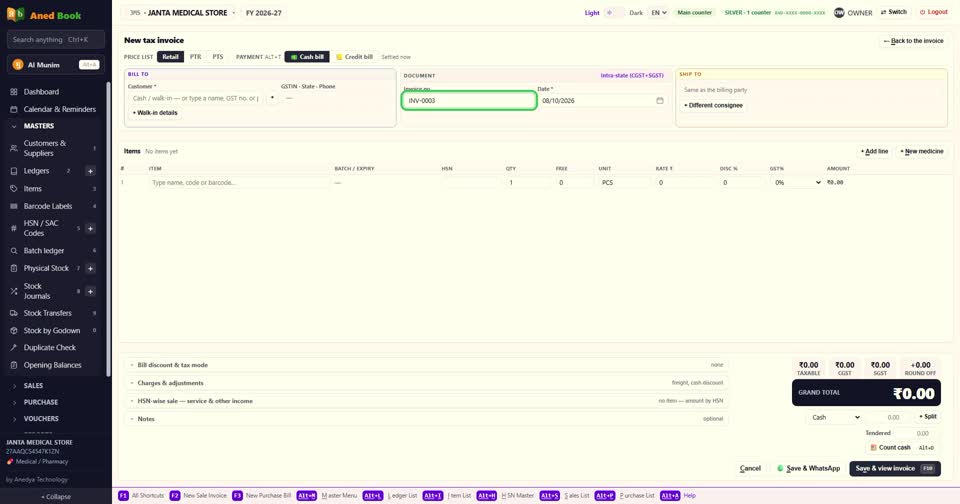960x504 pixels.
Task: Open the Ledgers master list
Action: (36, 171)
